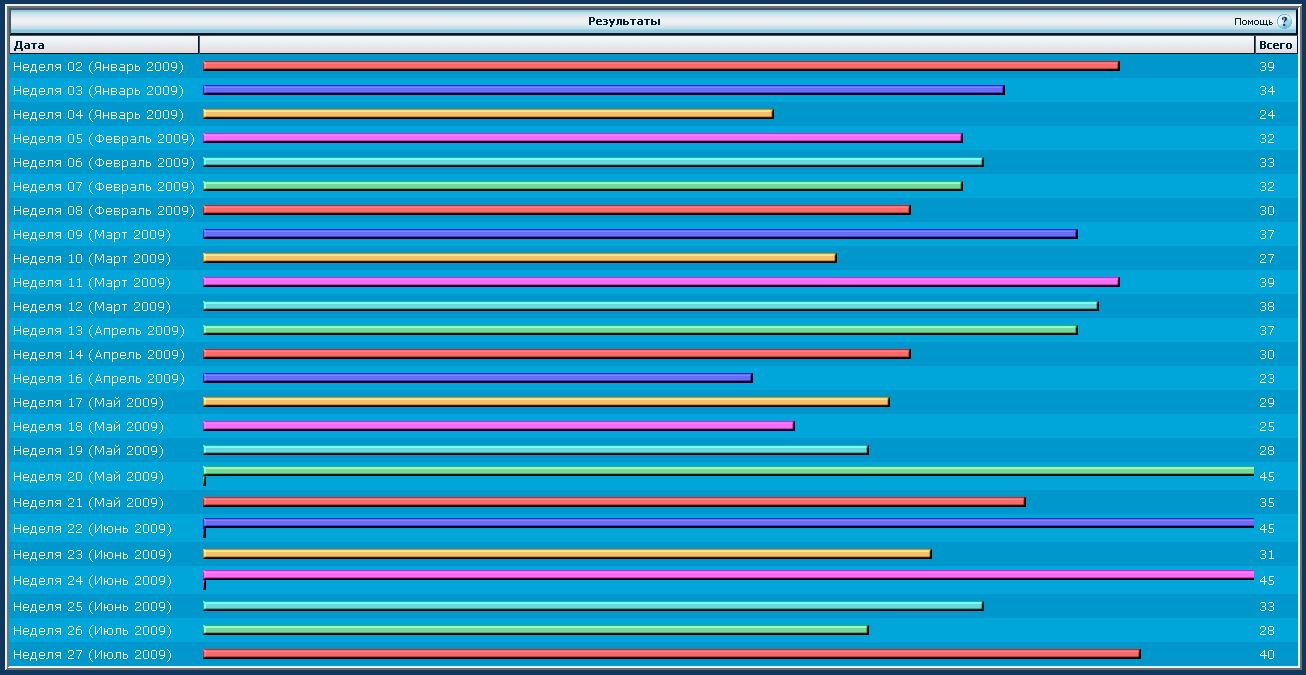Click the orange bar for Неделя 04
Image resolution: width=1306 pixels, height=675 pixels.
(488, 114)
